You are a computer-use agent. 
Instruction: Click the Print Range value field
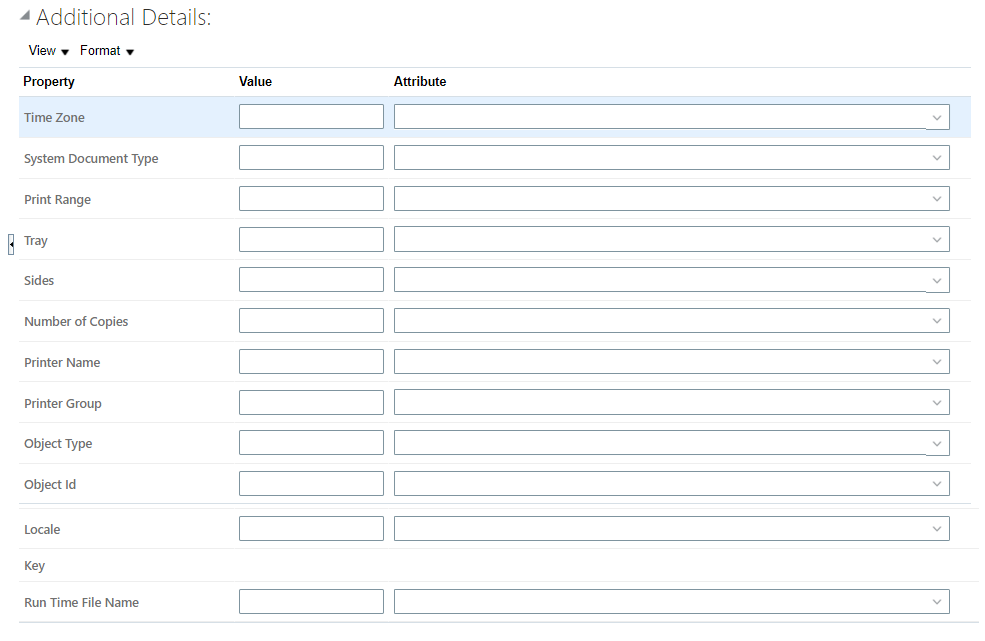coord(311,199)
